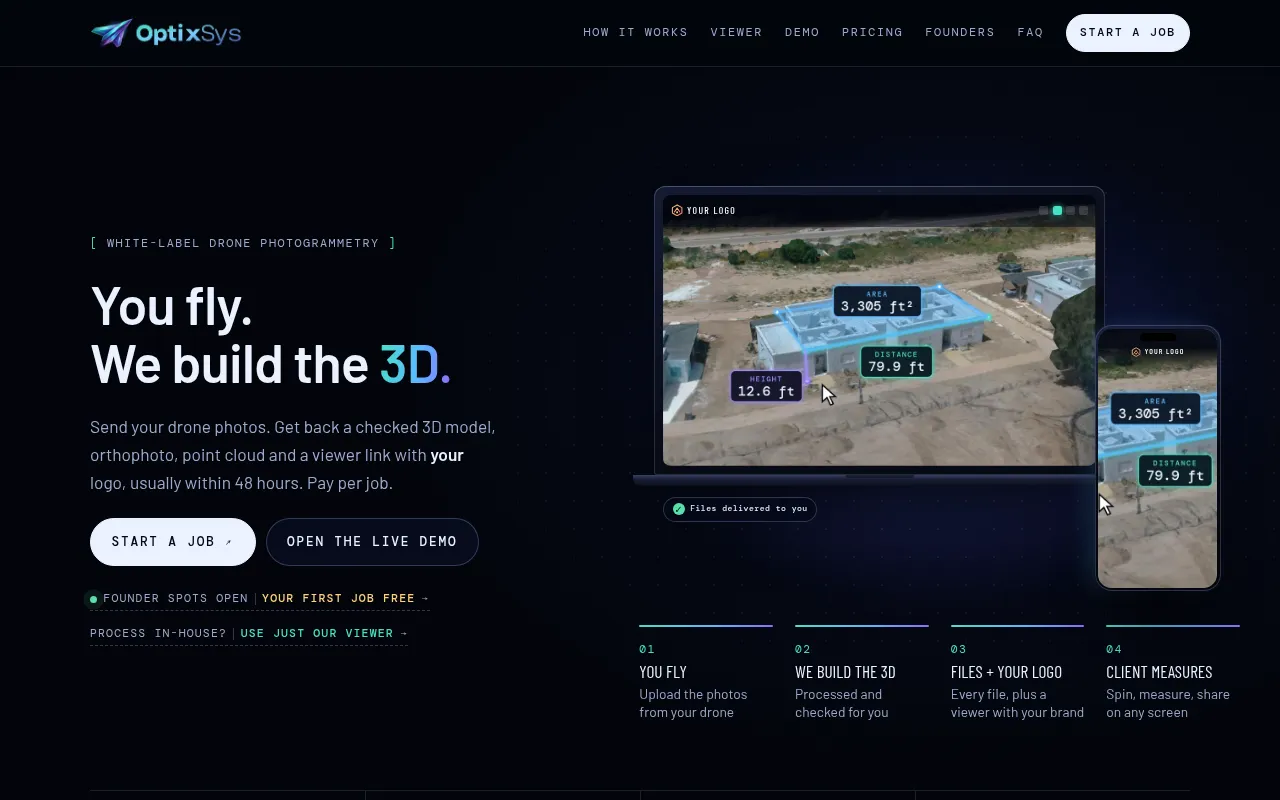Screen dimensions: 1280x800
Task: Click the Distance 79.9 ft label on laptop
Action: 896,362
